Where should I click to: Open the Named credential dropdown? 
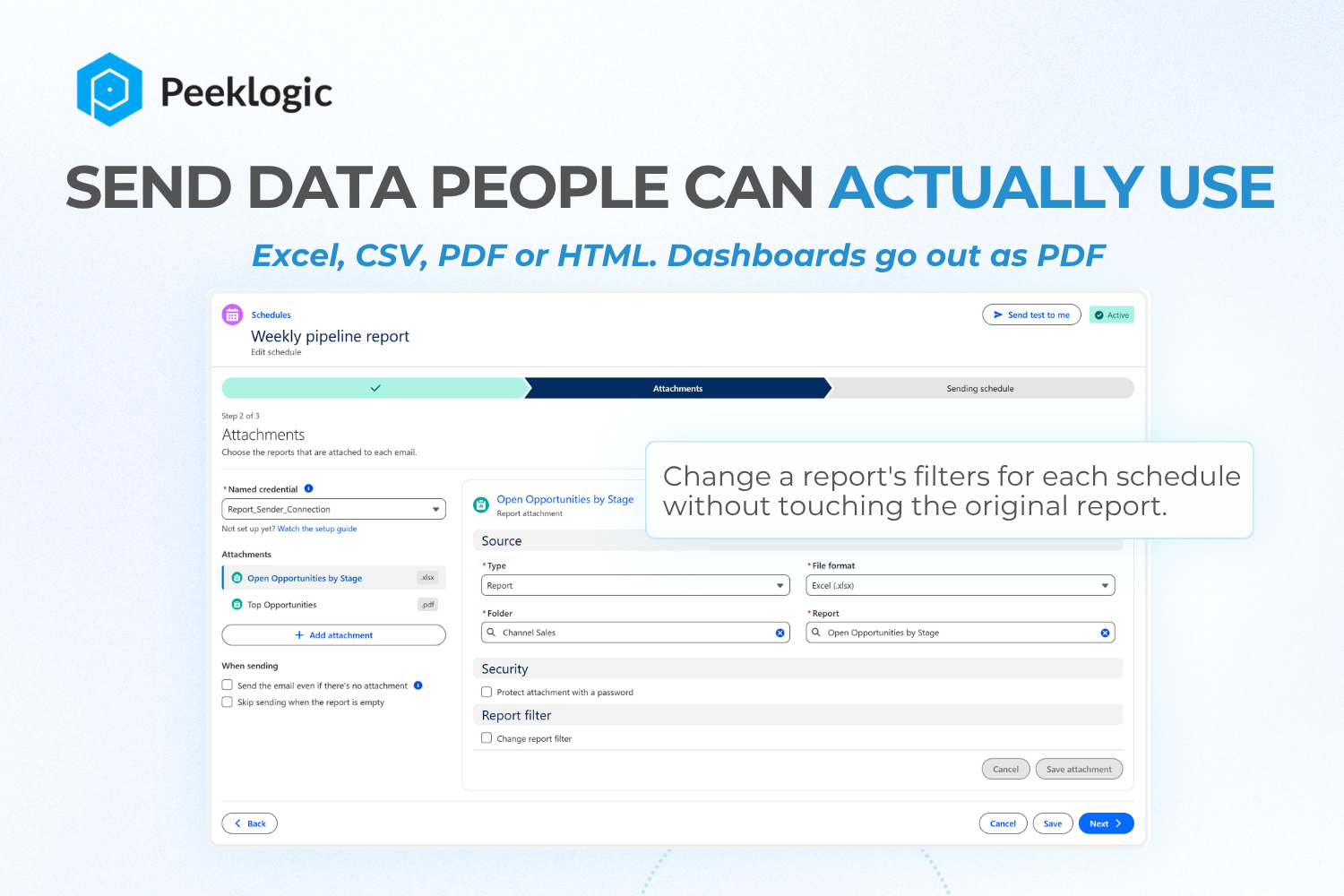tap(333, 509)
